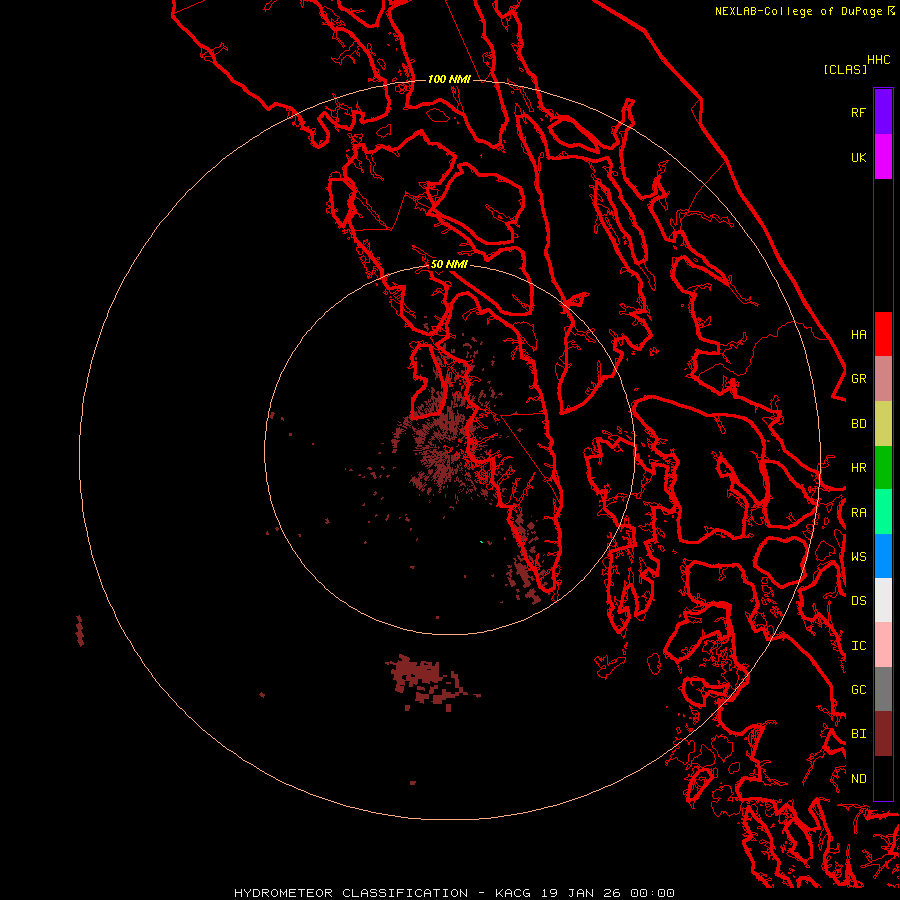Viewport: 900px width, 900px height.
Task: Select the BD yellow legend swatch
Action: click(x=883, y=424)
